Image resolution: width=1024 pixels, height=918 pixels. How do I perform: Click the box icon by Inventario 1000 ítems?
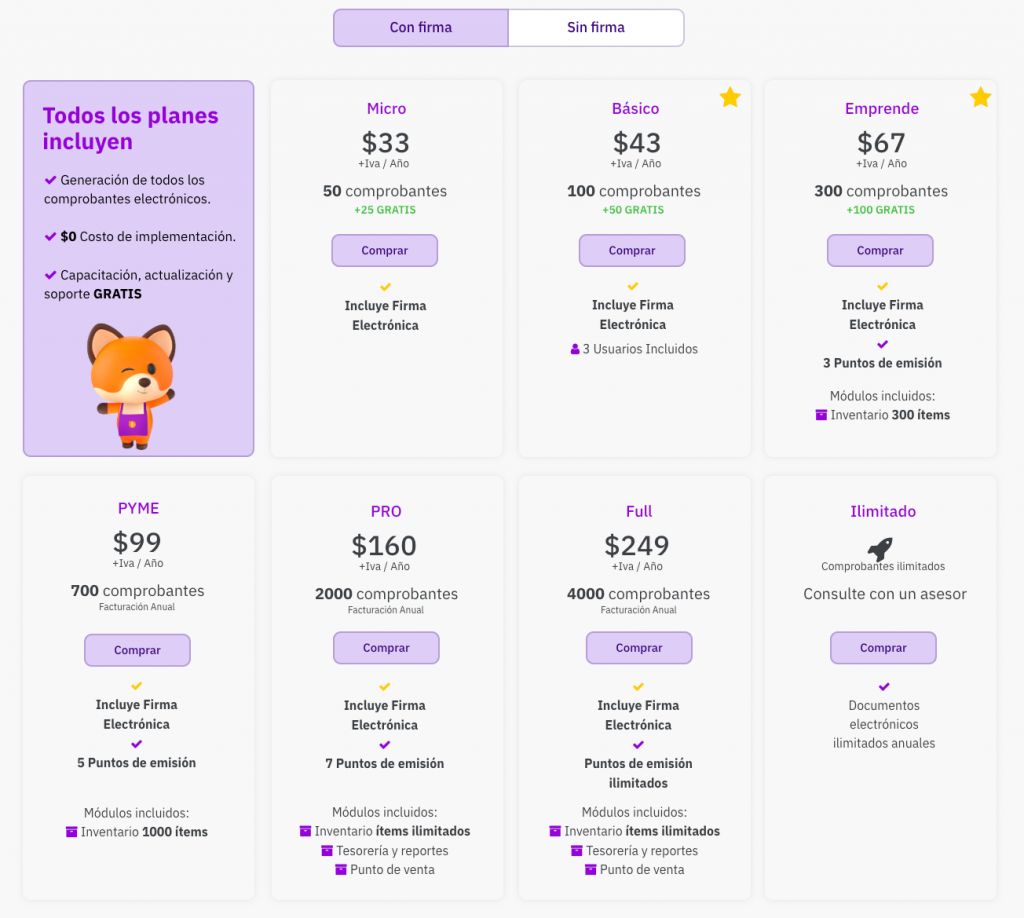(71, 832)
